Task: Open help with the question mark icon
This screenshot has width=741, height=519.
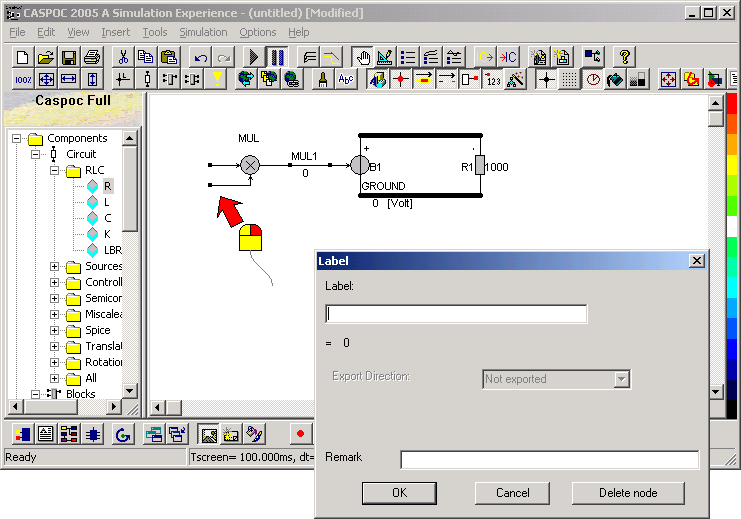Action: click(624, 57)
